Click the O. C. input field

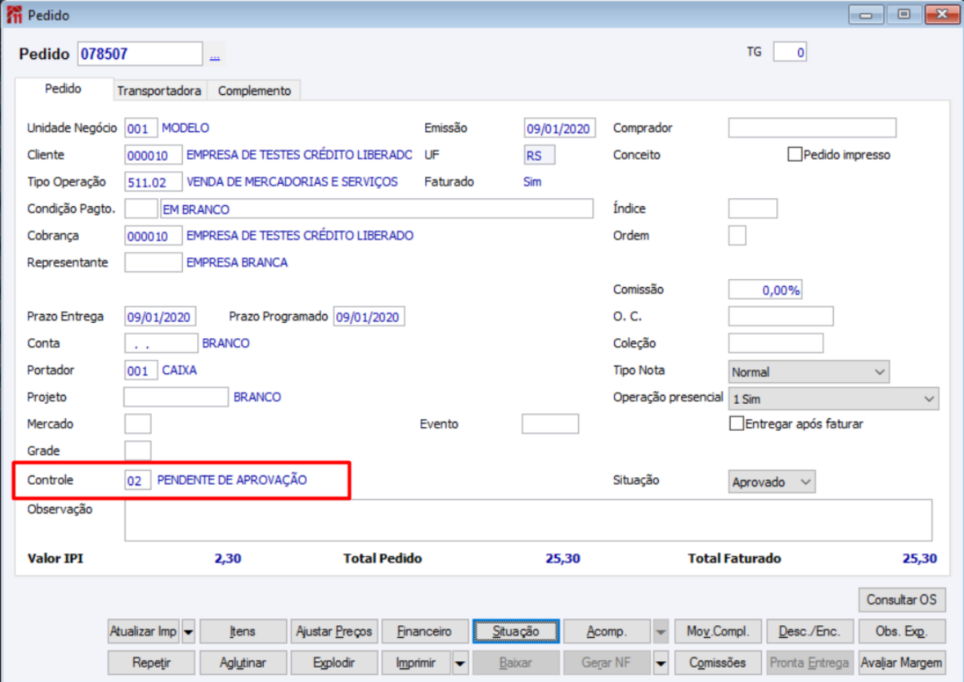(781, 316)
